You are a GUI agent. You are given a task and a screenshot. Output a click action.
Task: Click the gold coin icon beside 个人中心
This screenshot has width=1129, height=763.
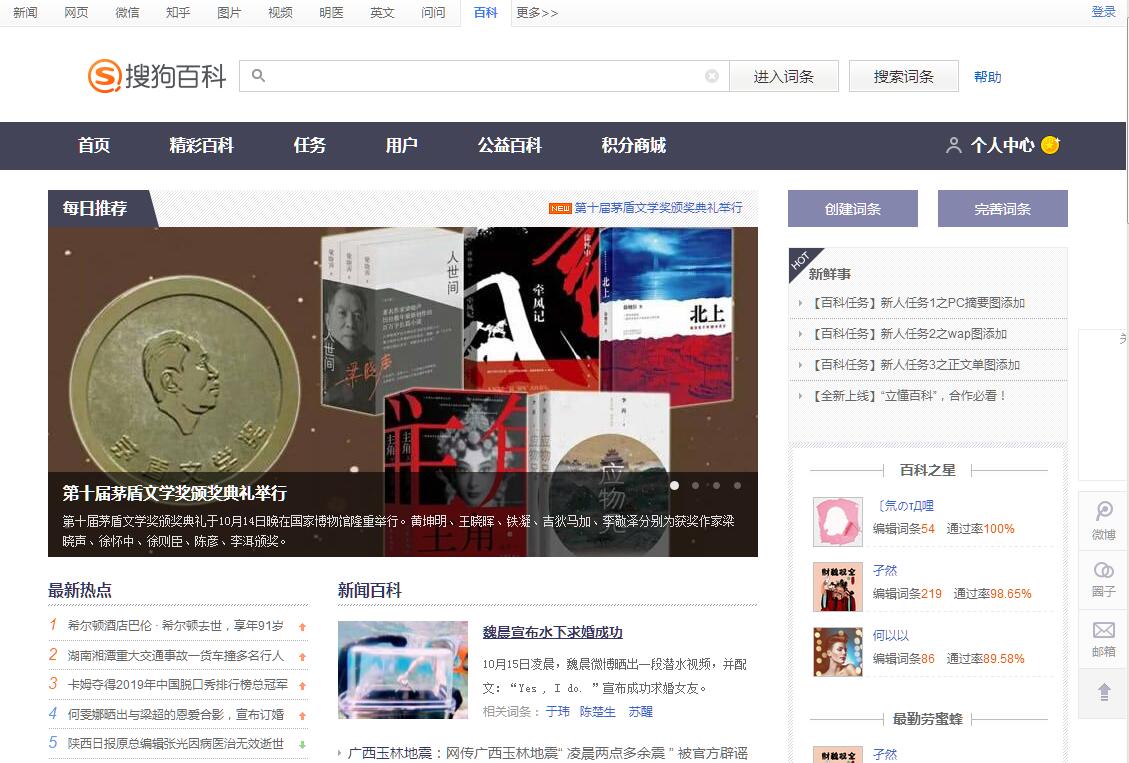(1050, 145)
